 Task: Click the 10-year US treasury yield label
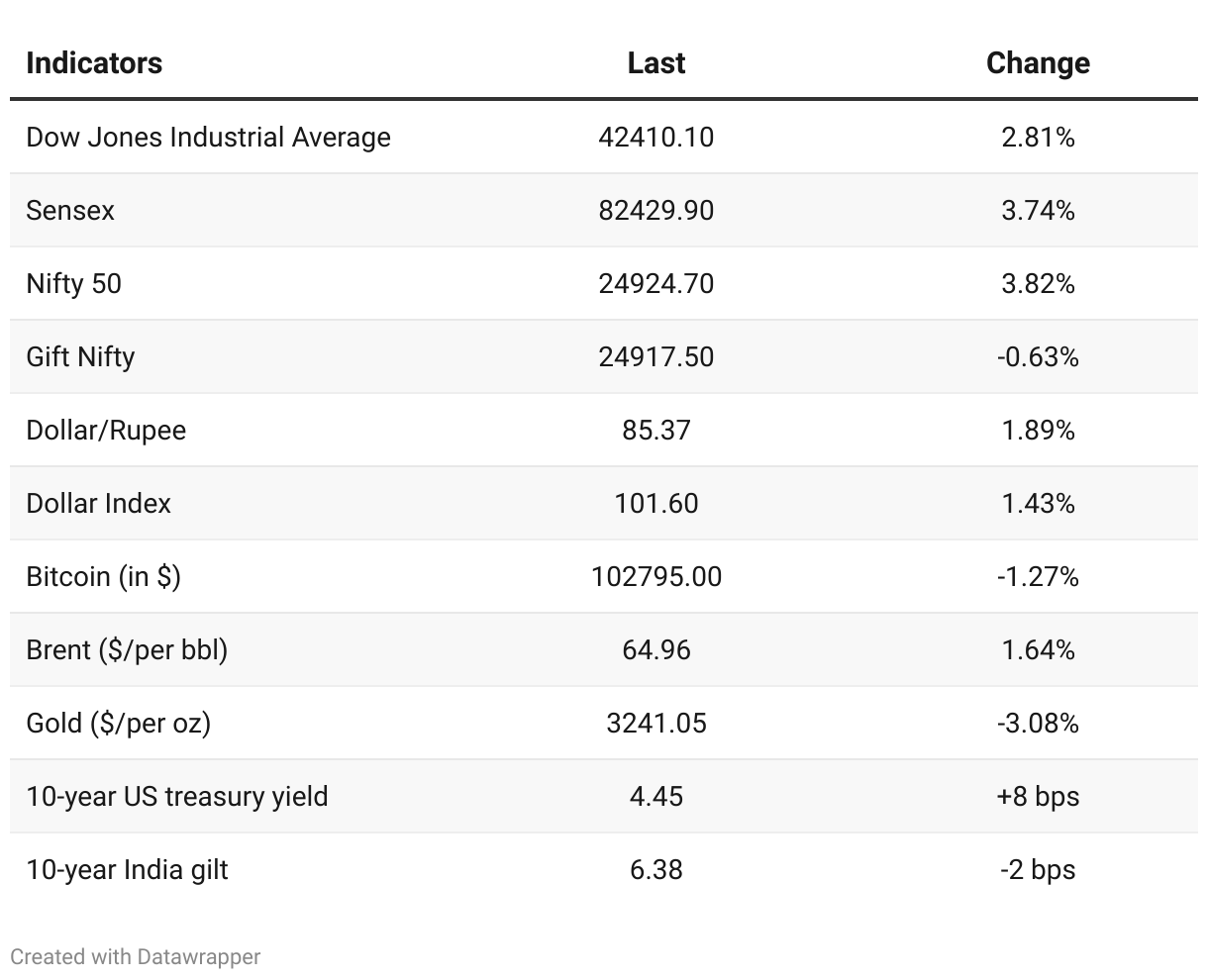pos(177,796)
